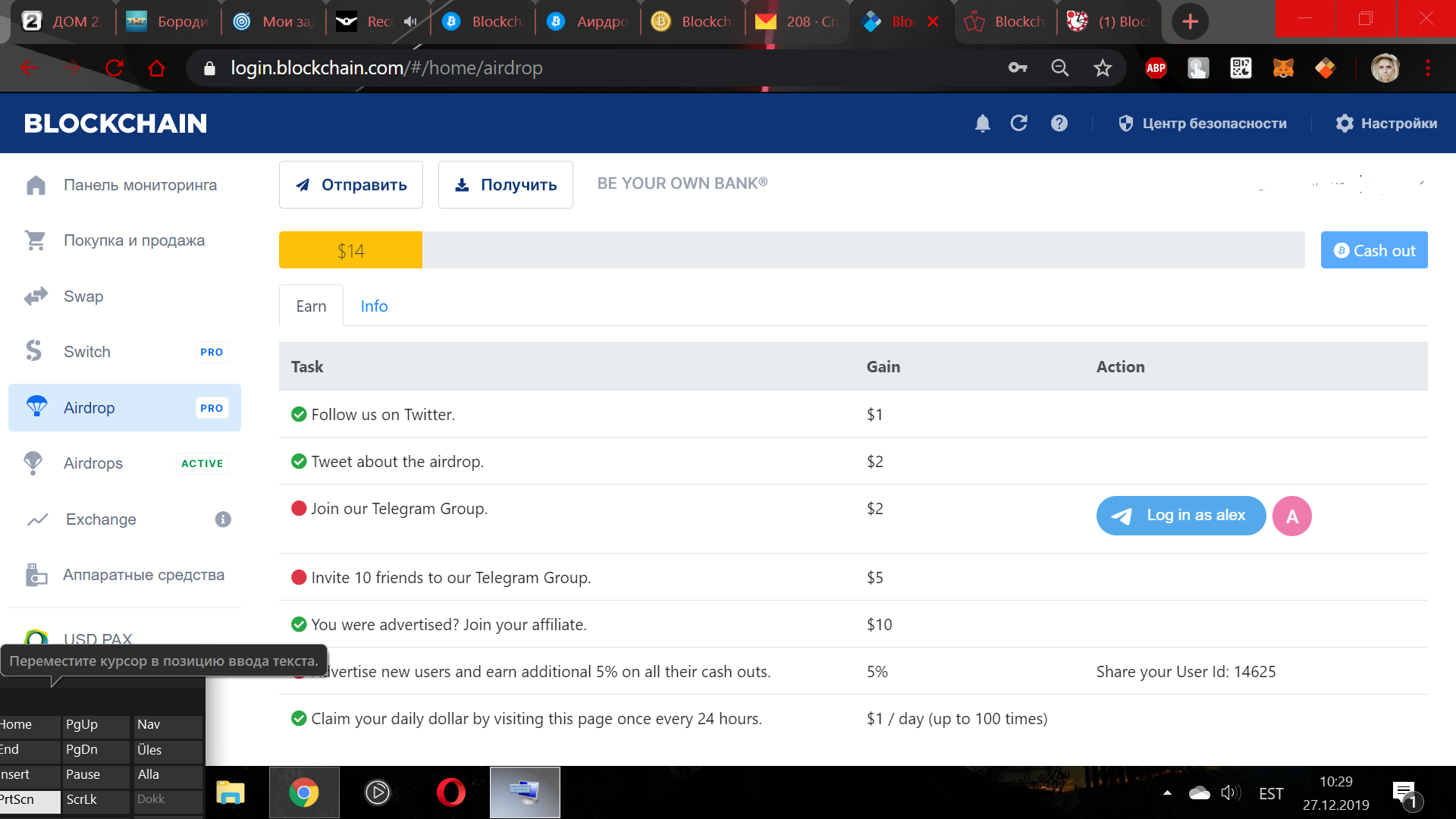
Task: Click the pink A avatar
Action: (1292, 516)
